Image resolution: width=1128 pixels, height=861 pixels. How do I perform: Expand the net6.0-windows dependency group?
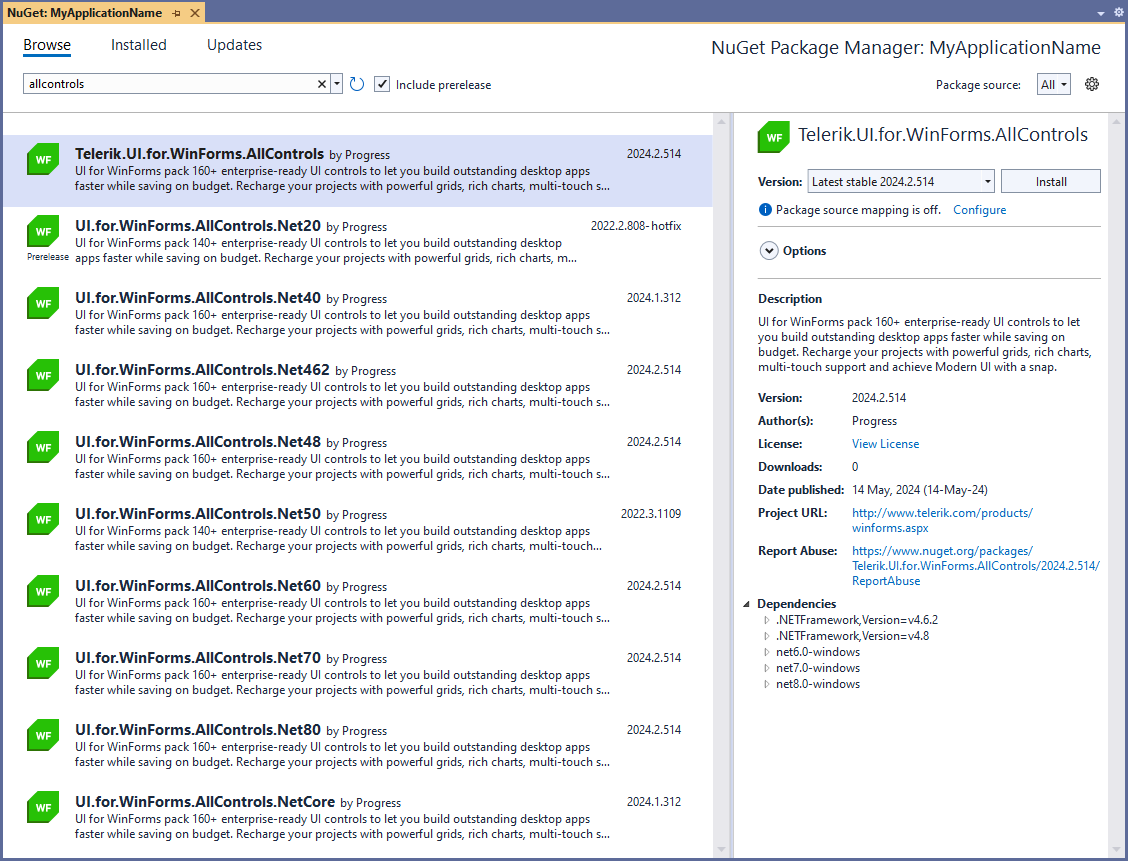(767, 652)
